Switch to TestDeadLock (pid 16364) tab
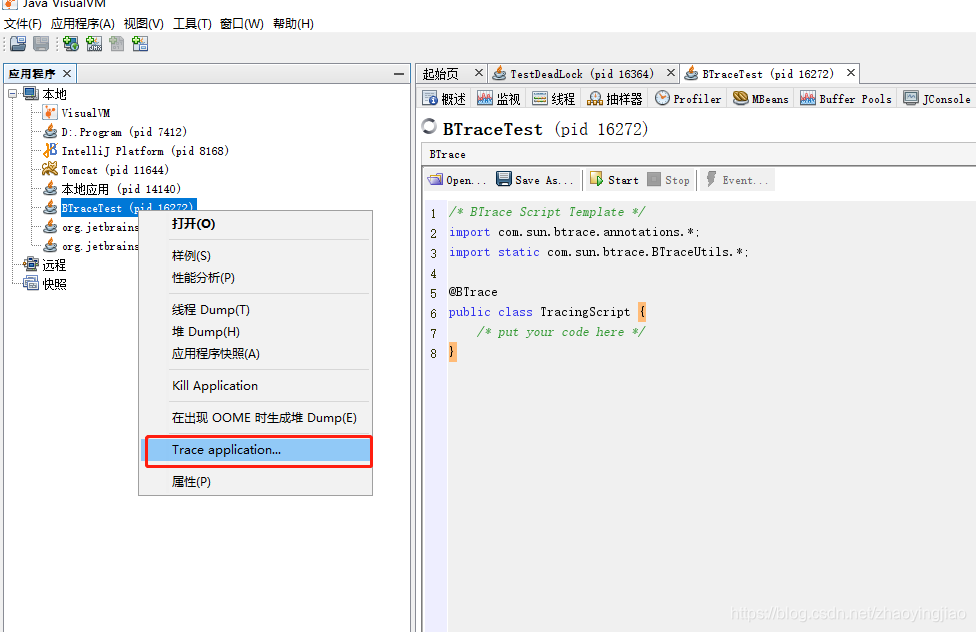Viewport: 976px width, 632px height. [581, 74]
